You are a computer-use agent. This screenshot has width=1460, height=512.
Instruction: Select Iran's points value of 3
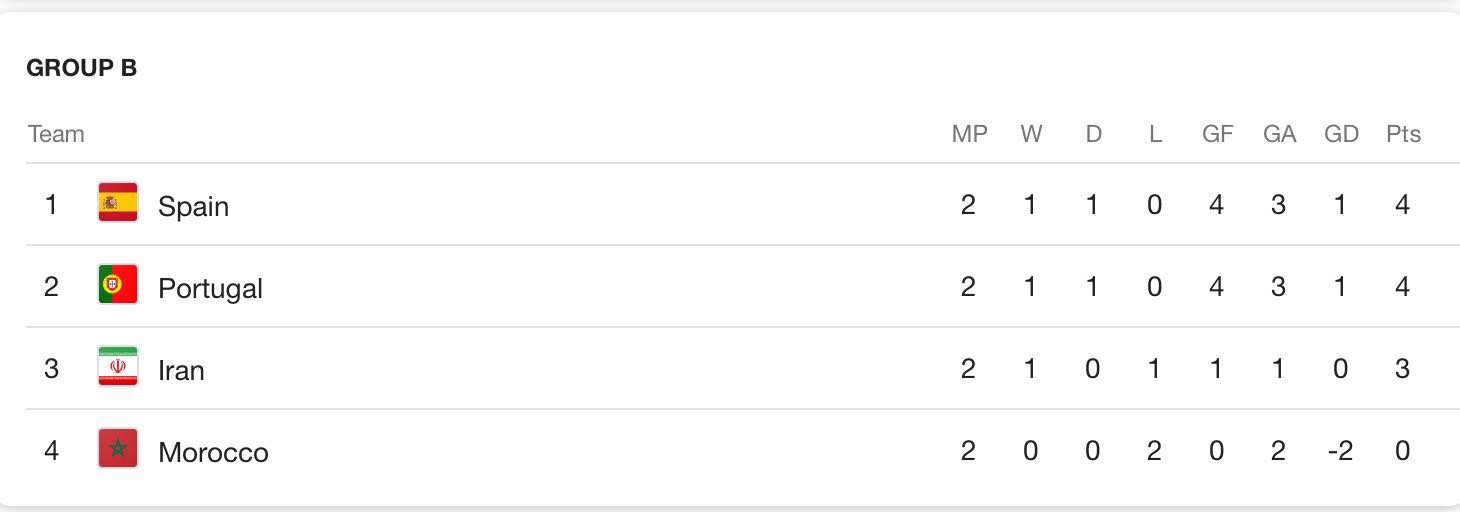point(1402,369)
